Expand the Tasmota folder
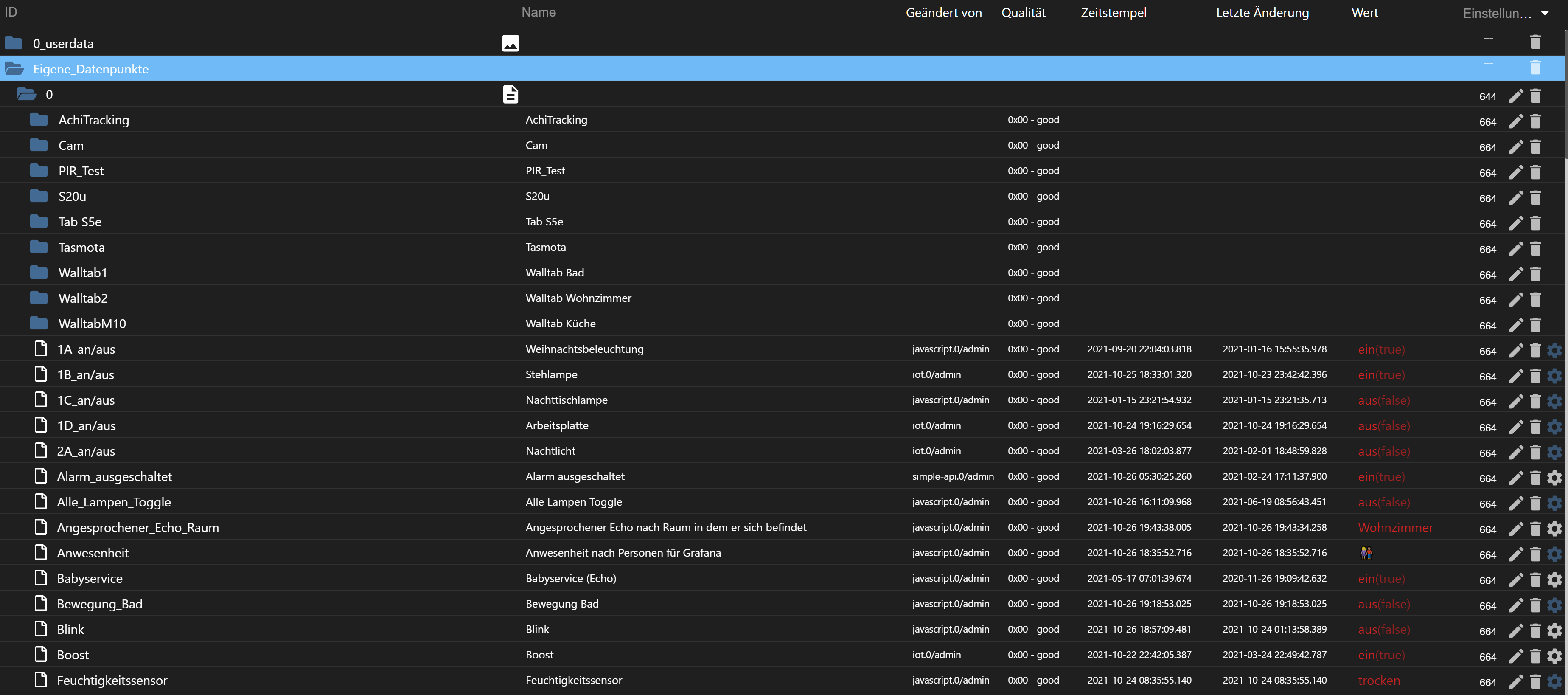The height and width of the screenshot is (695, 1568). [x=39, y=247]
